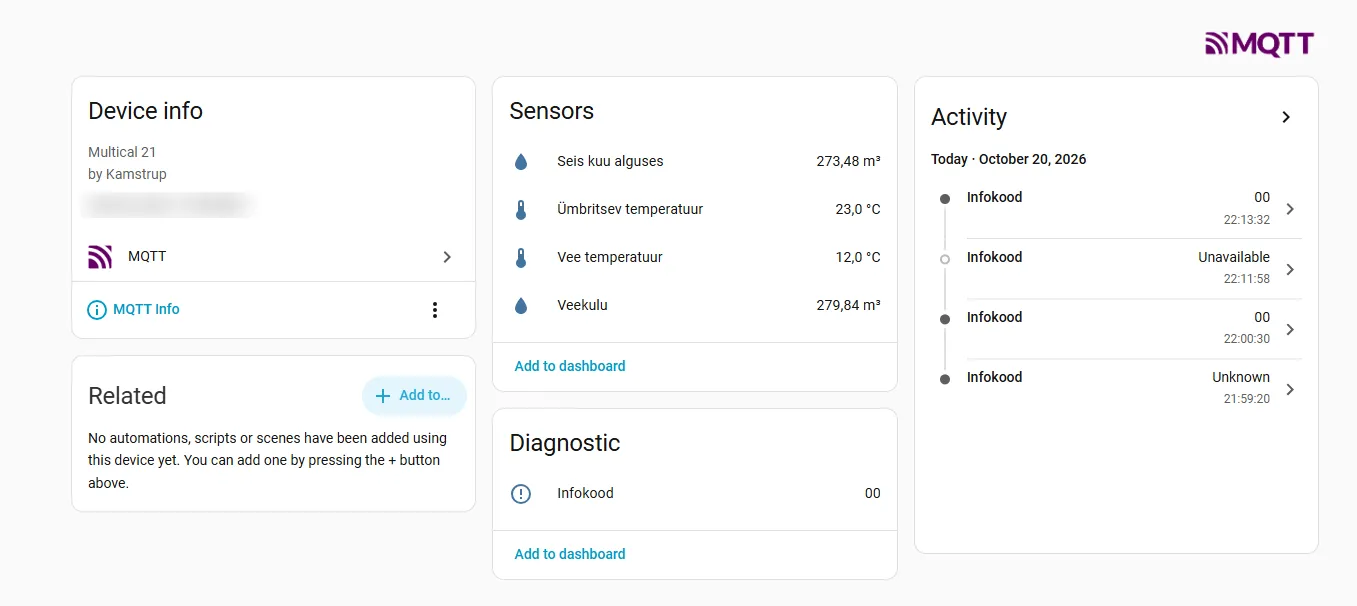Viewport: 1357px width, 606px height.
Task: Click water drop icon for Veekulu
Action: coord(521,306)
